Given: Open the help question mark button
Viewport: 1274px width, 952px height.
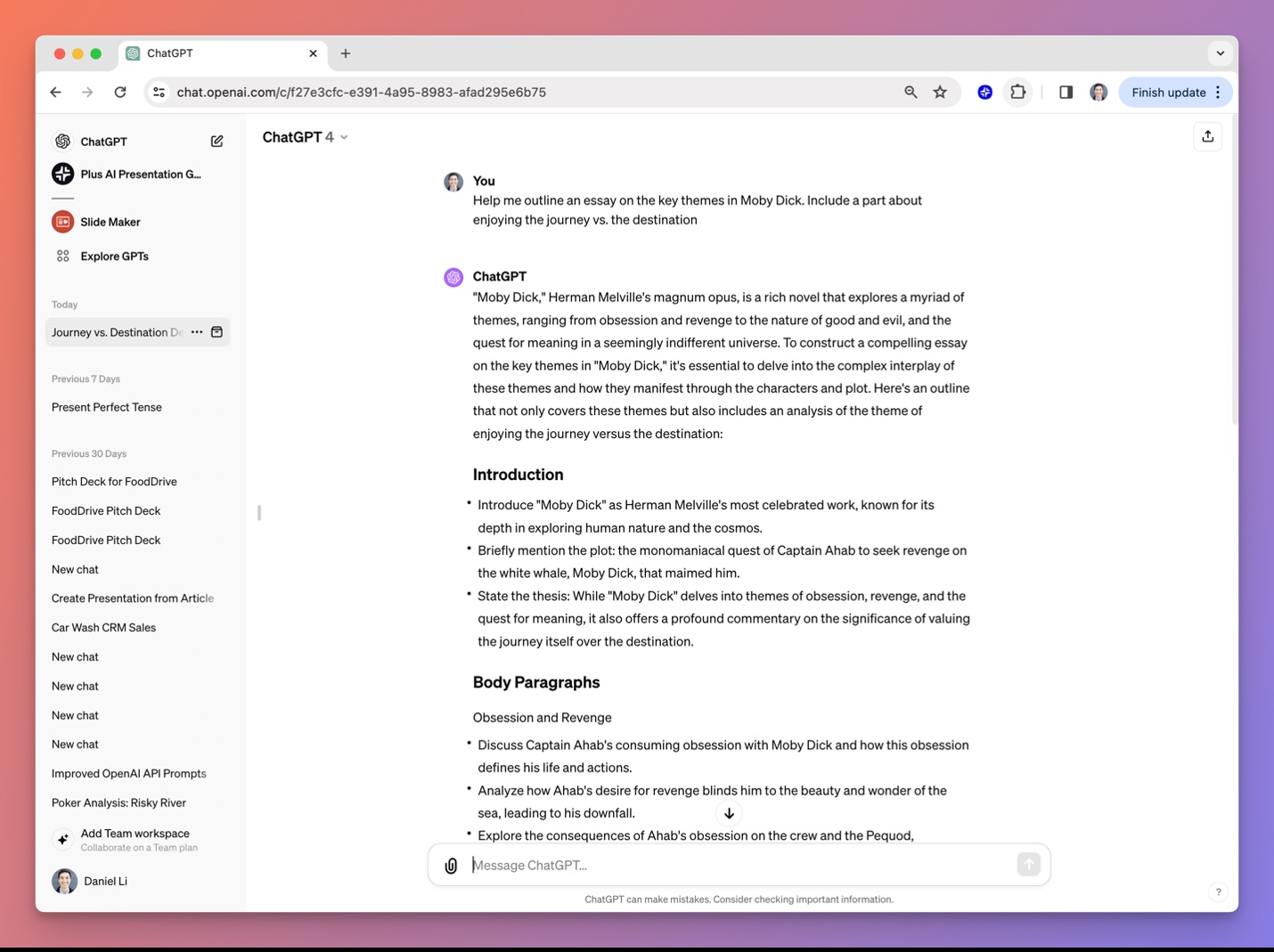Looking at the screenshot, I should pos(1218,892).
